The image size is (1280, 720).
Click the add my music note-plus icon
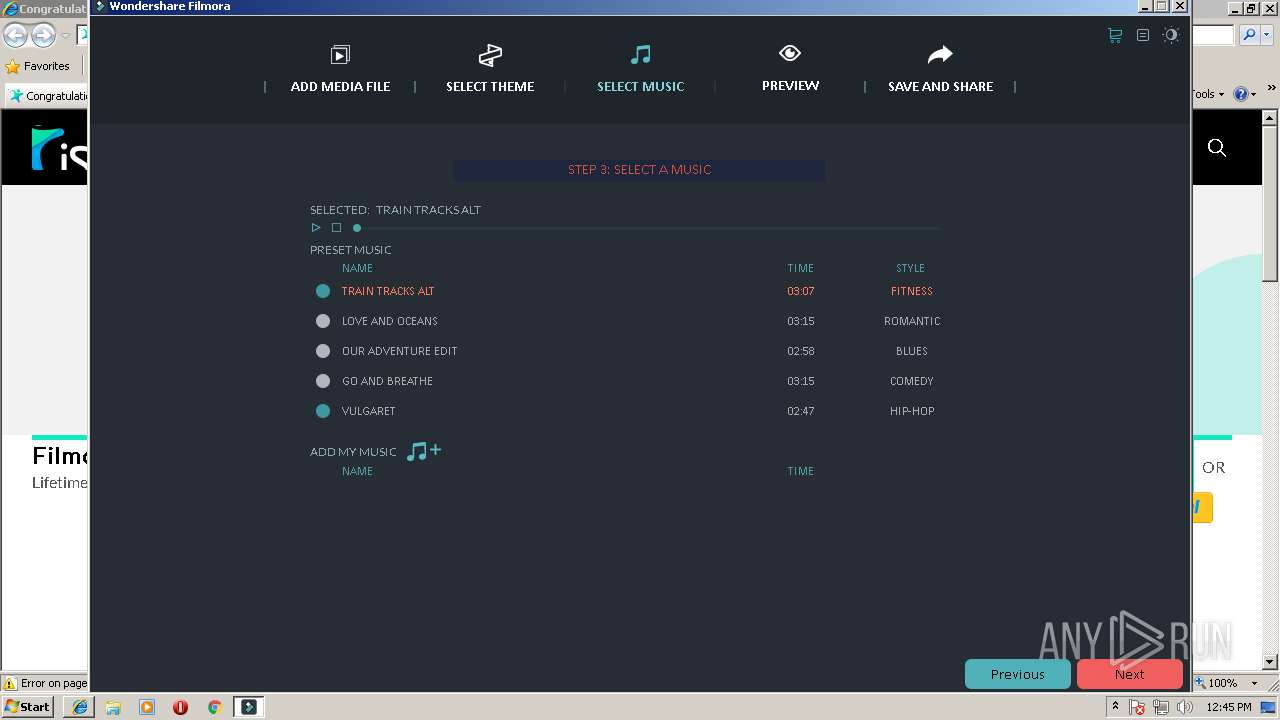pos(424,451)
